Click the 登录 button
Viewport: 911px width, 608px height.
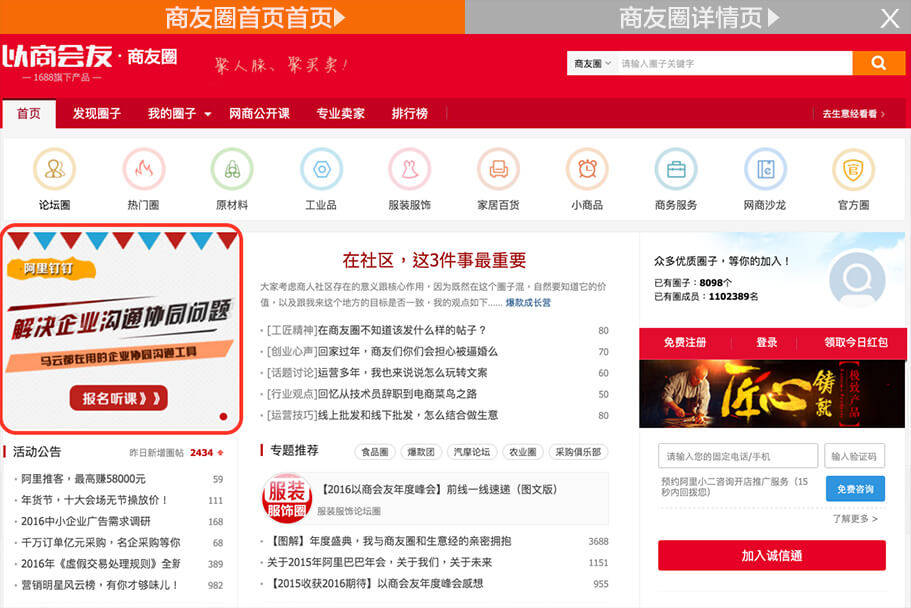click(x=767, y=342)
